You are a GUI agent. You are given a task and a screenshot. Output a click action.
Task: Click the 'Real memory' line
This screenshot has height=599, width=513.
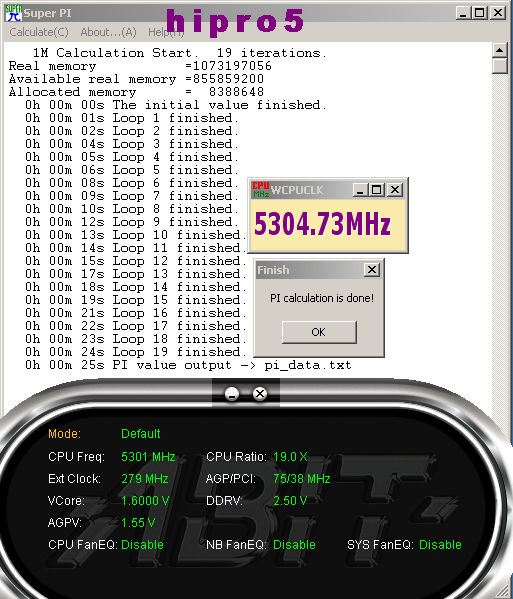(x=140, y=66)
